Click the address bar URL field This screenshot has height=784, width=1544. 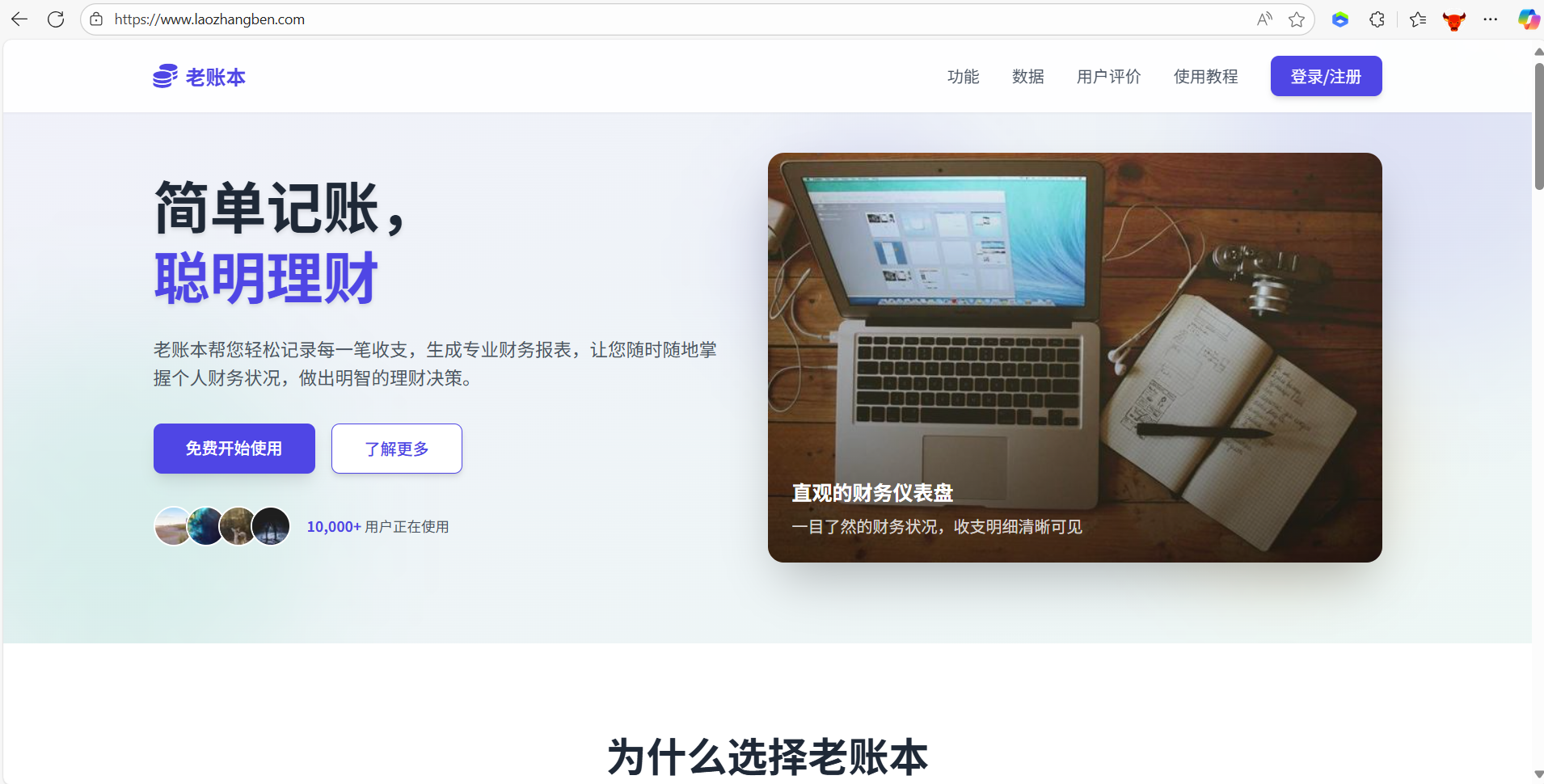pyautogui.click(x=679, y=19)
